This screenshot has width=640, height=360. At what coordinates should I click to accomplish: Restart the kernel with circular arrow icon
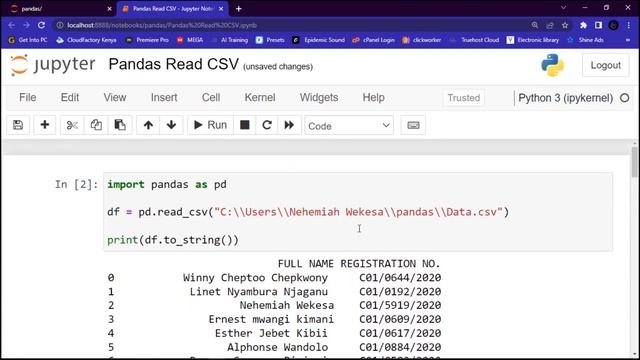(267, 125)
